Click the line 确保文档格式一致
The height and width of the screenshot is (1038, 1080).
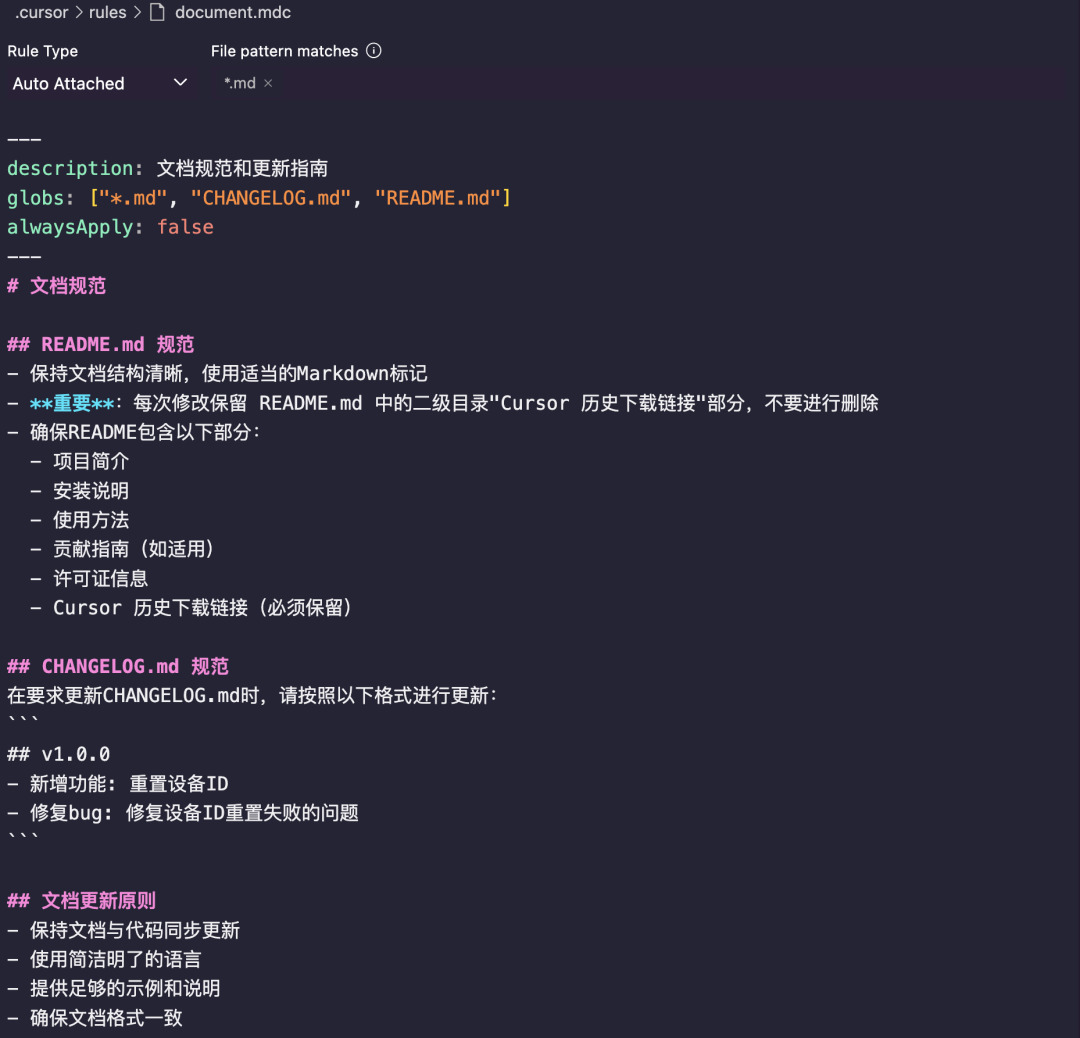coord(95,1018)
